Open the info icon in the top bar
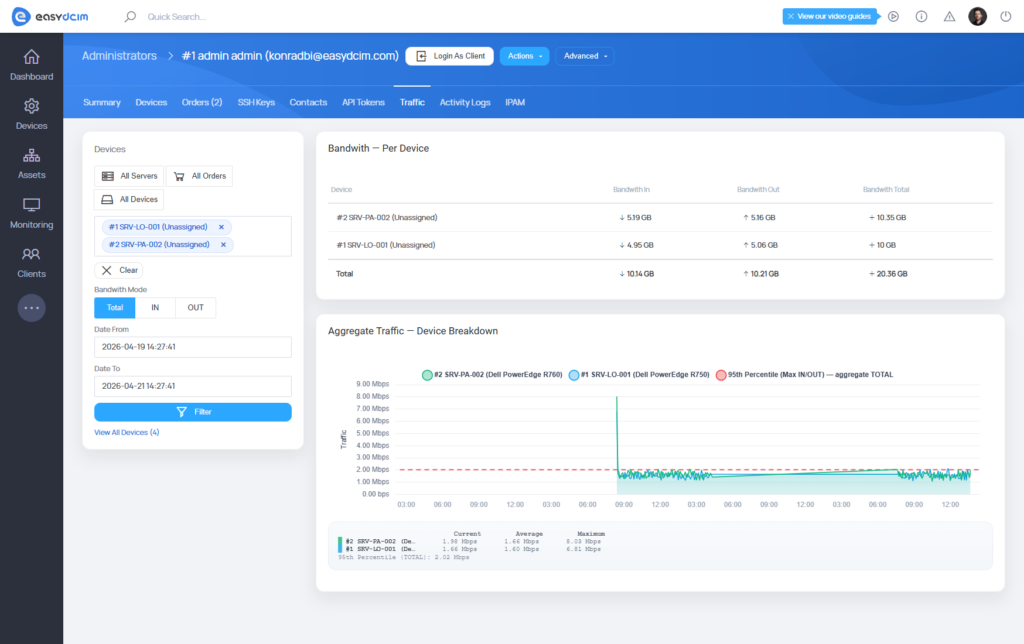 [921, 16]
